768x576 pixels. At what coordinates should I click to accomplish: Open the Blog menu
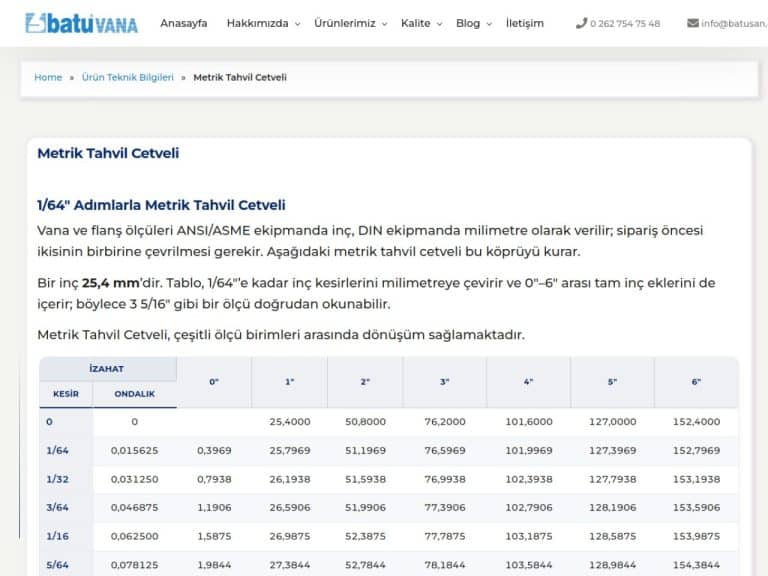pyautogui.click(x=468, y=23)
